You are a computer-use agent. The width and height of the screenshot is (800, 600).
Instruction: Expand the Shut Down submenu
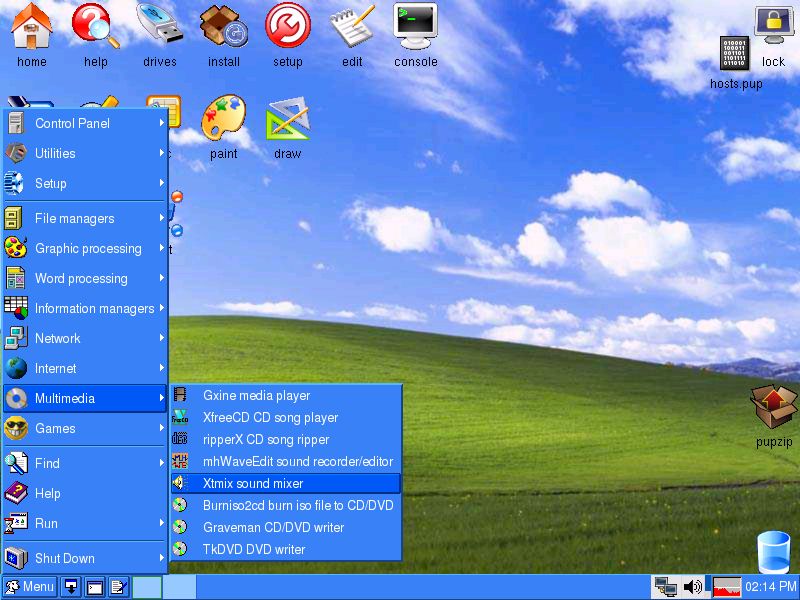pos(85,558)
